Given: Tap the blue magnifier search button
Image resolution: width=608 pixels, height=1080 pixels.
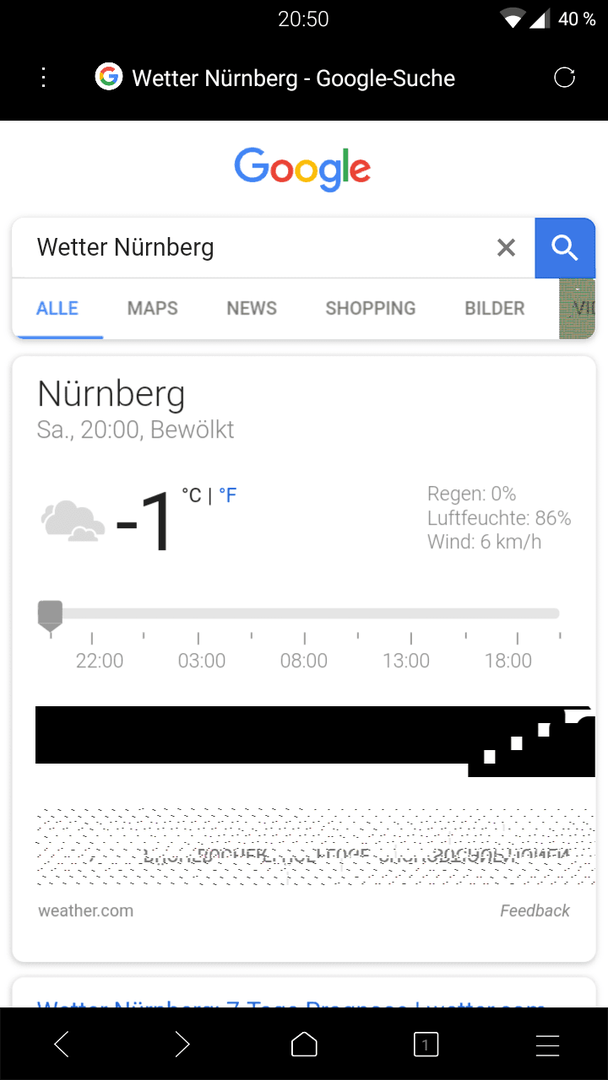Looking at the screenshot, I should [x=565, y=248].
